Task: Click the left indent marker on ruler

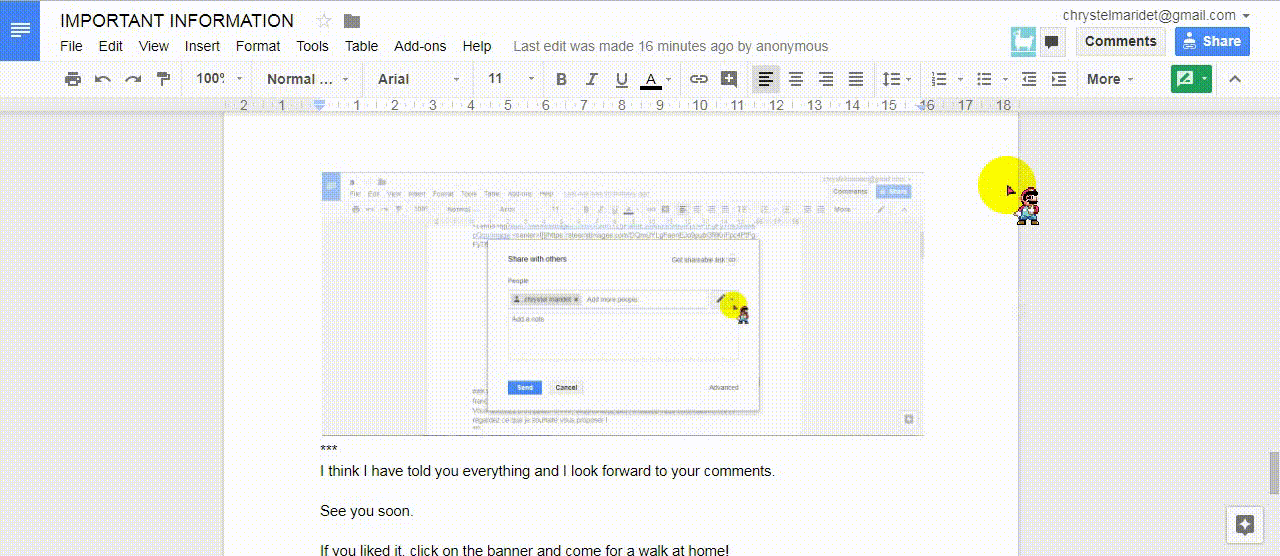Action: (320, 106)
